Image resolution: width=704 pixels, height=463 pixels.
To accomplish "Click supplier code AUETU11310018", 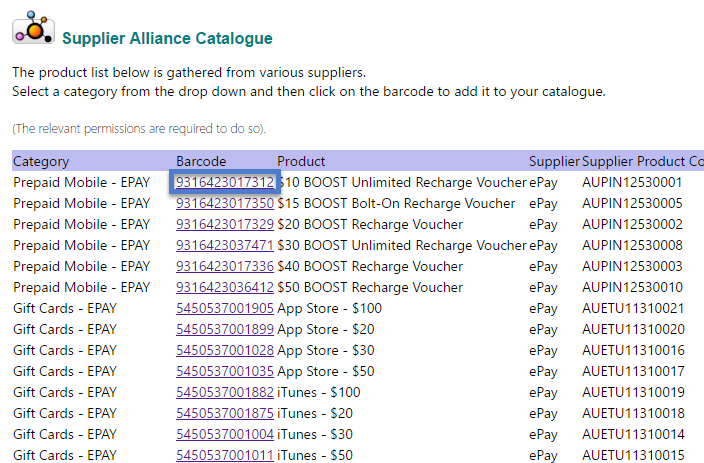I will pos(633,413).
